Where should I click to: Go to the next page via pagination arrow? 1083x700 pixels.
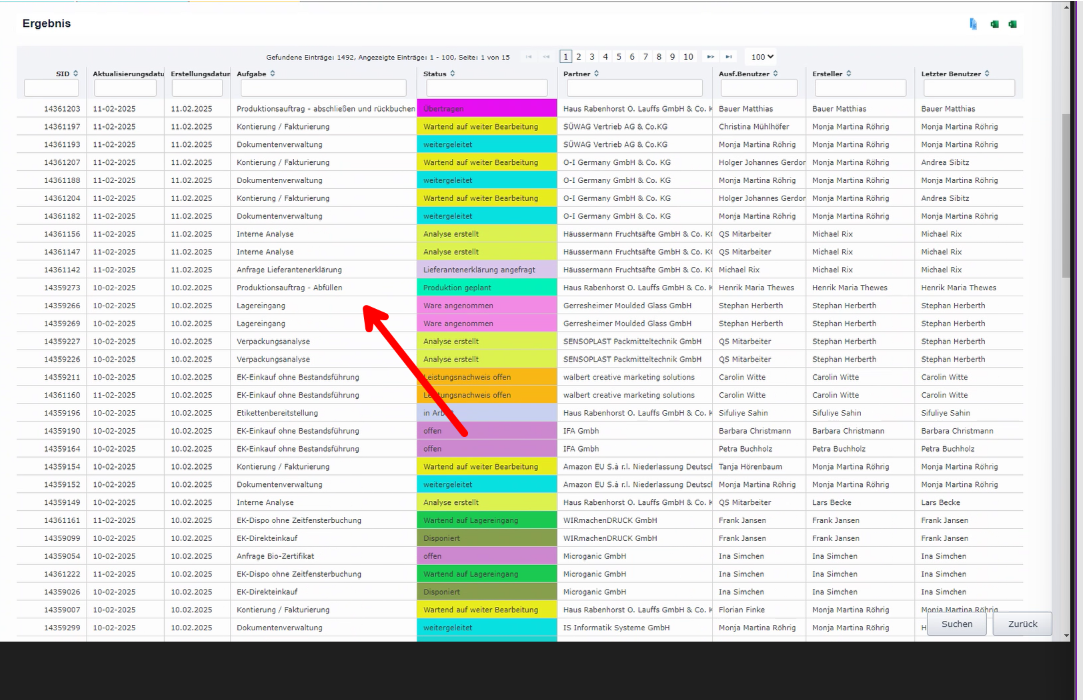[x=711, y=56]
